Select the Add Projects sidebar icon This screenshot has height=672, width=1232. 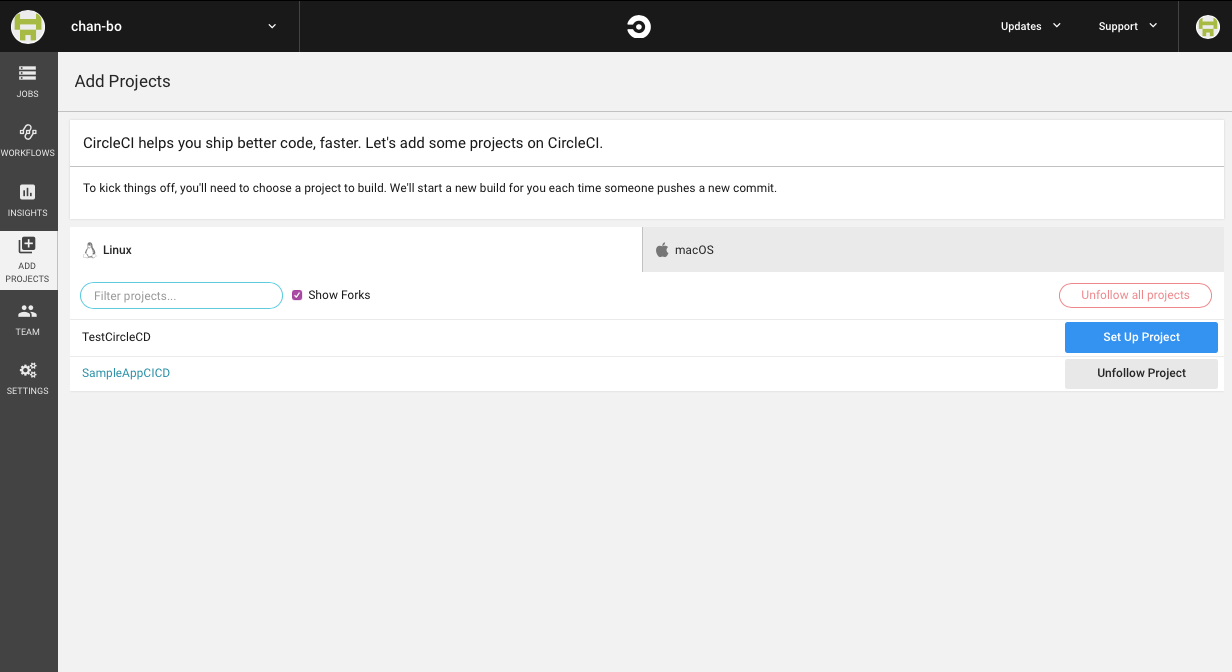pos(28,246)
